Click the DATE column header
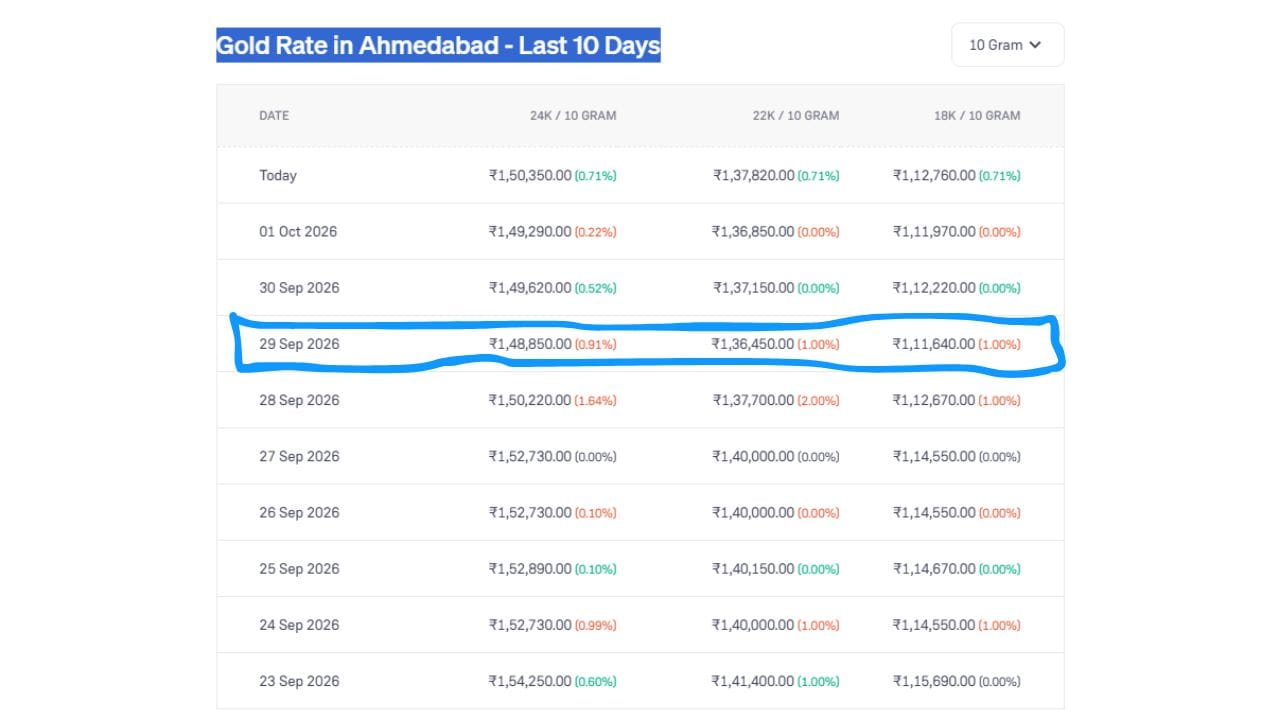This screenshot has width=1280, height=720. (x=274, y=116)
